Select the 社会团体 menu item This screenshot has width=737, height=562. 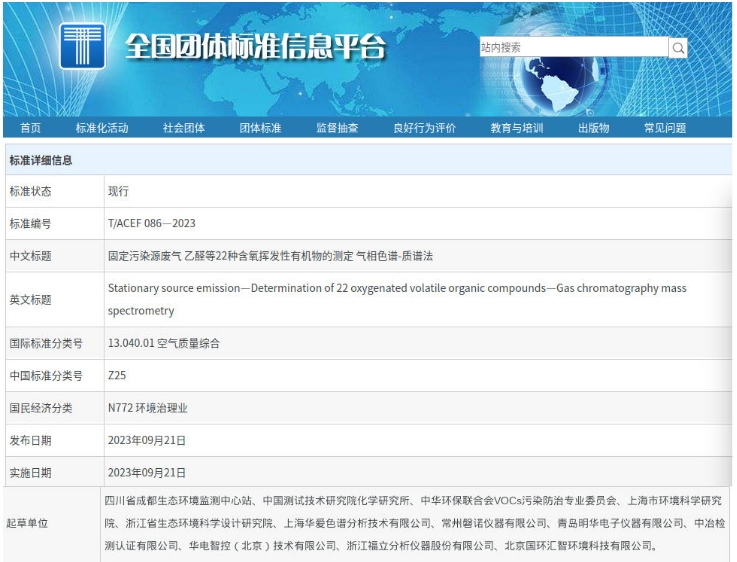coord(184,128)
